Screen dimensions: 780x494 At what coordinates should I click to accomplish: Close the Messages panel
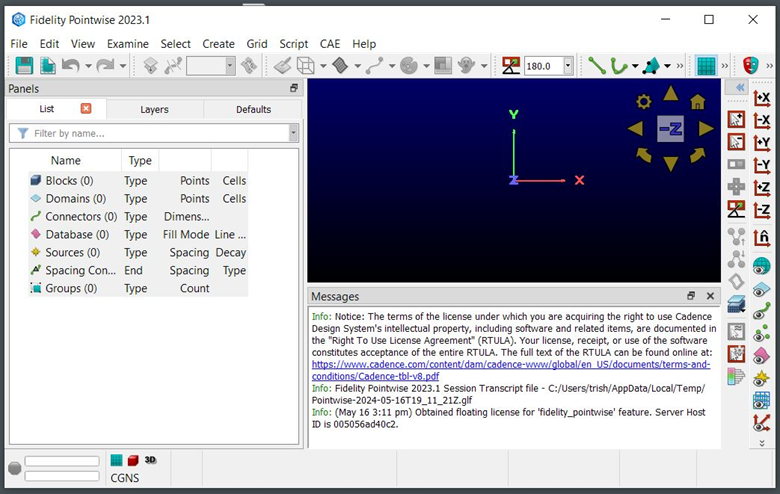click(x=710, y=296)
